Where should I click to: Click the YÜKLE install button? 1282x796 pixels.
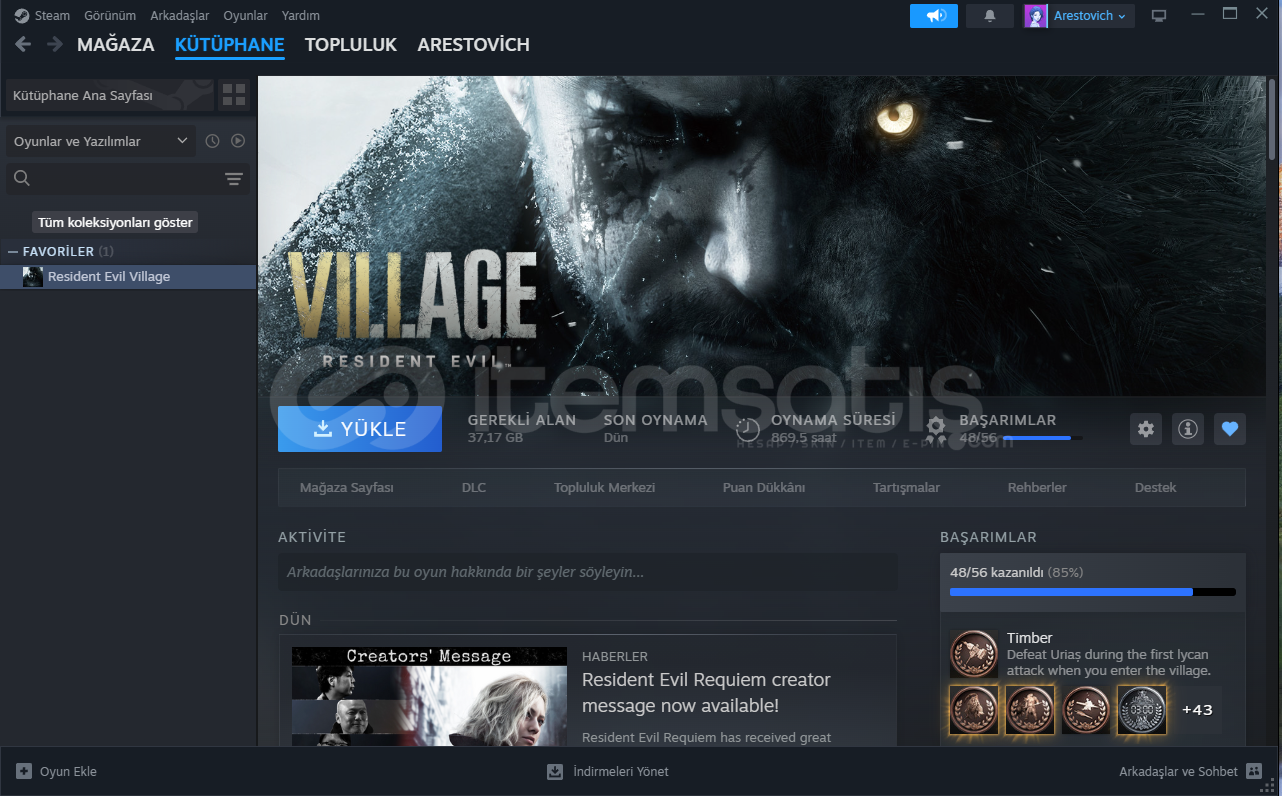point(360,429)
